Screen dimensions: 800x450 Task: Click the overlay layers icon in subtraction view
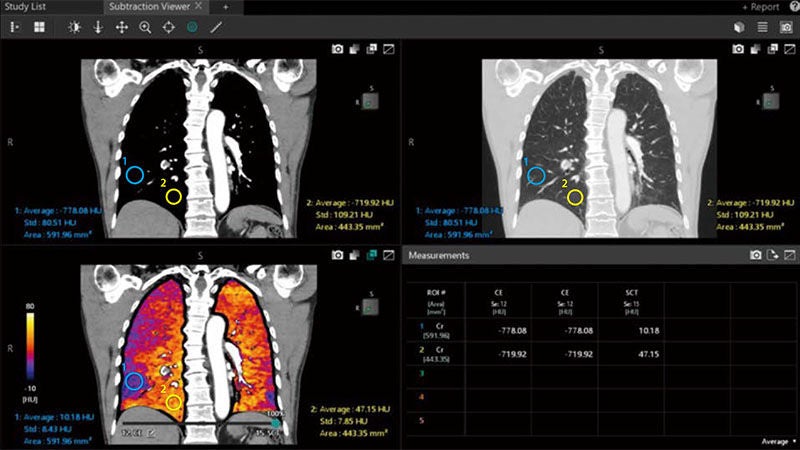[354, 255]
